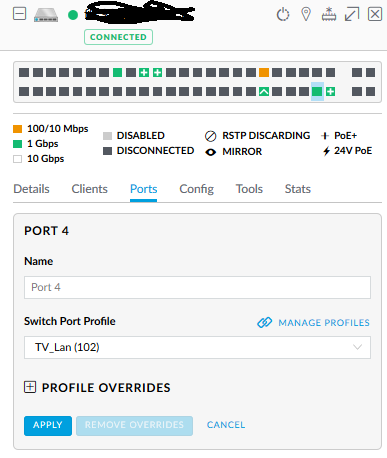The height and width of the screenshot is (458, 387).
Task: Open the Switch Port Profile dropdown
Action: pos(197,347)
